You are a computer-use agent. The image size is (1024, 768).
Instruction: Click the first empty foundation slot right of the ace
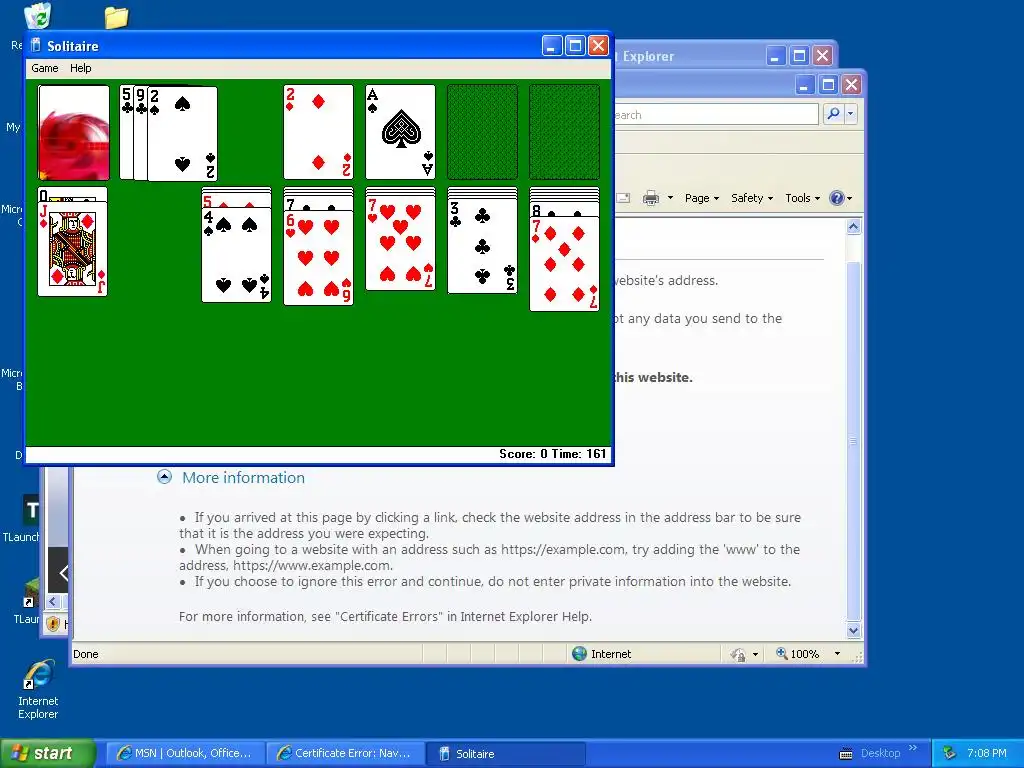(483, 132)
